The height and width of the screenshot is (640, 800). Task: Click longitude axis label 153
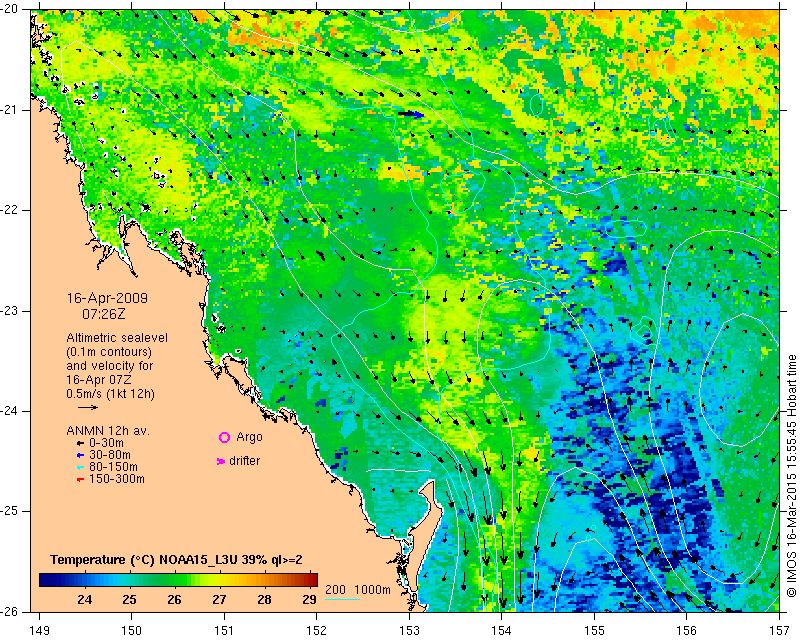click(410, 631)
